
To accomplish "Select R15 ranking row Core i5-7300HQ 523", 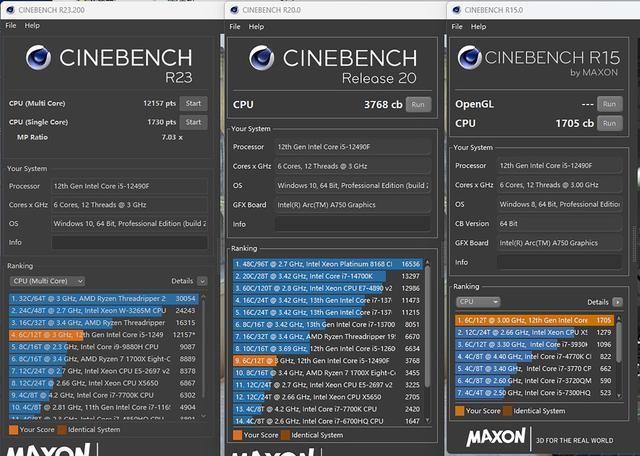I will (x=535, y=393).
